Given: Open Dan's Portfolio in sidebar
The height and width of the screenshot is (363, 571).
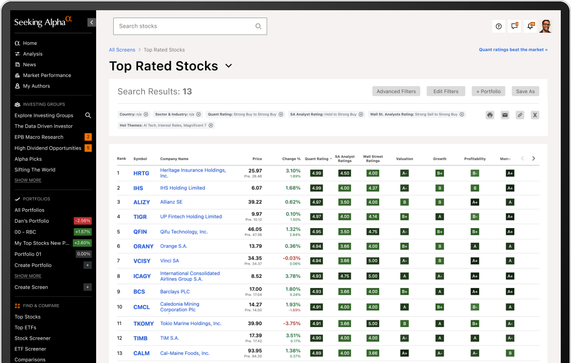Looking at the screenshot, I should click(32, 221).
